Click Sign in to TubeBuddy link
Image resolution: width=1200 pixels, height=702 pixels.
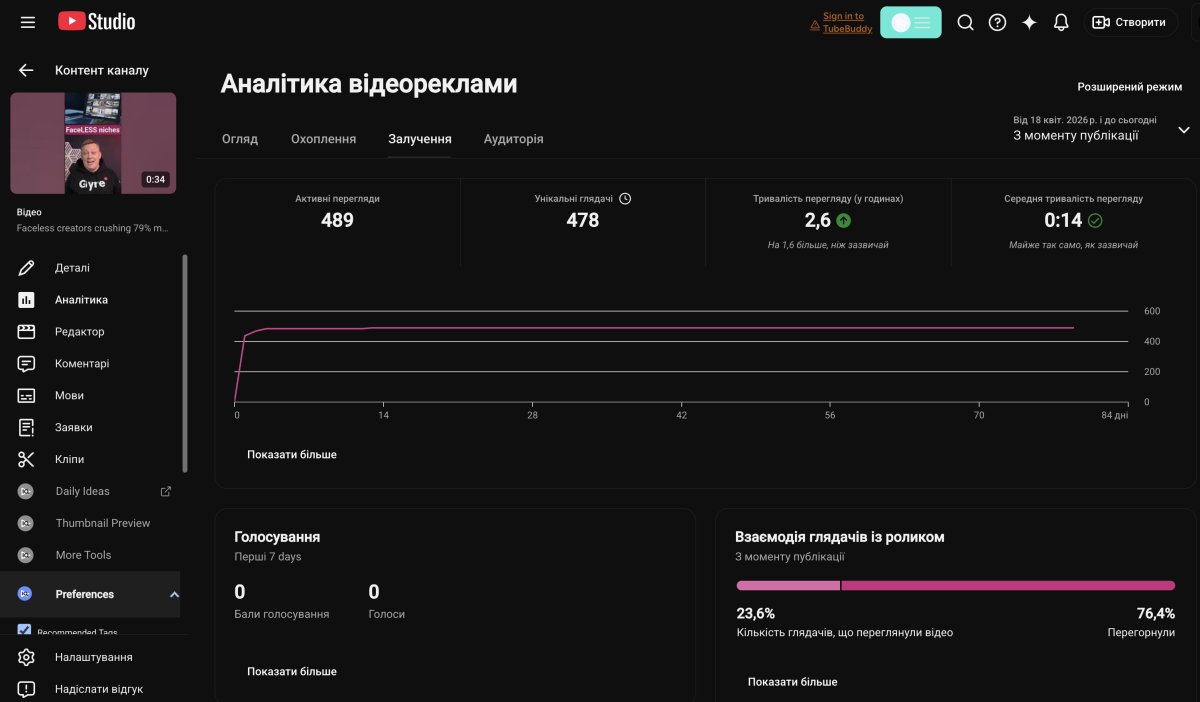pos(847,22)
